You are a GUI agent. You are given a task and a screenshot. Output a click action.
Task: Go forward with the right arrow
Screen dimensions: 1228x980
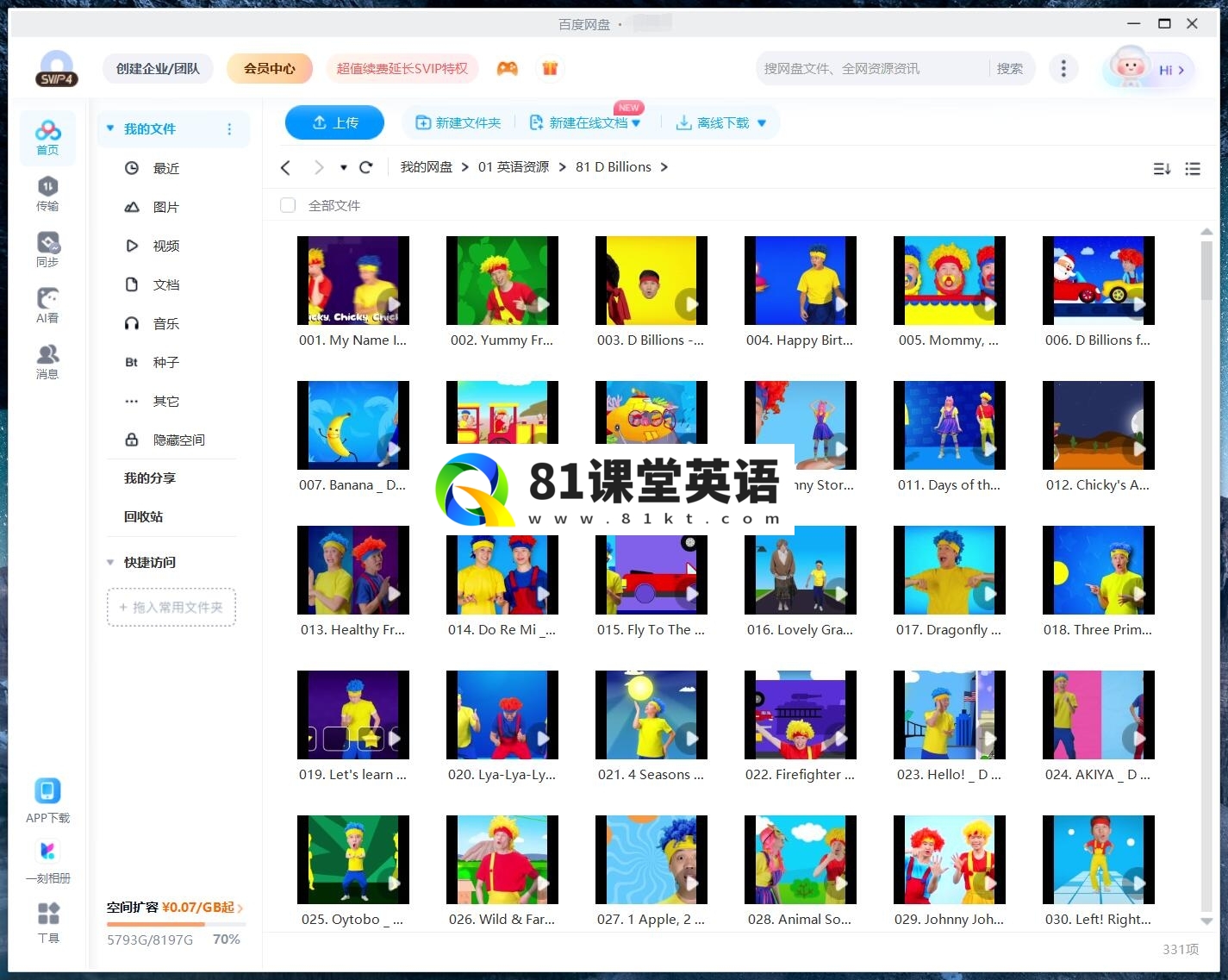click(x=319, y=167)
